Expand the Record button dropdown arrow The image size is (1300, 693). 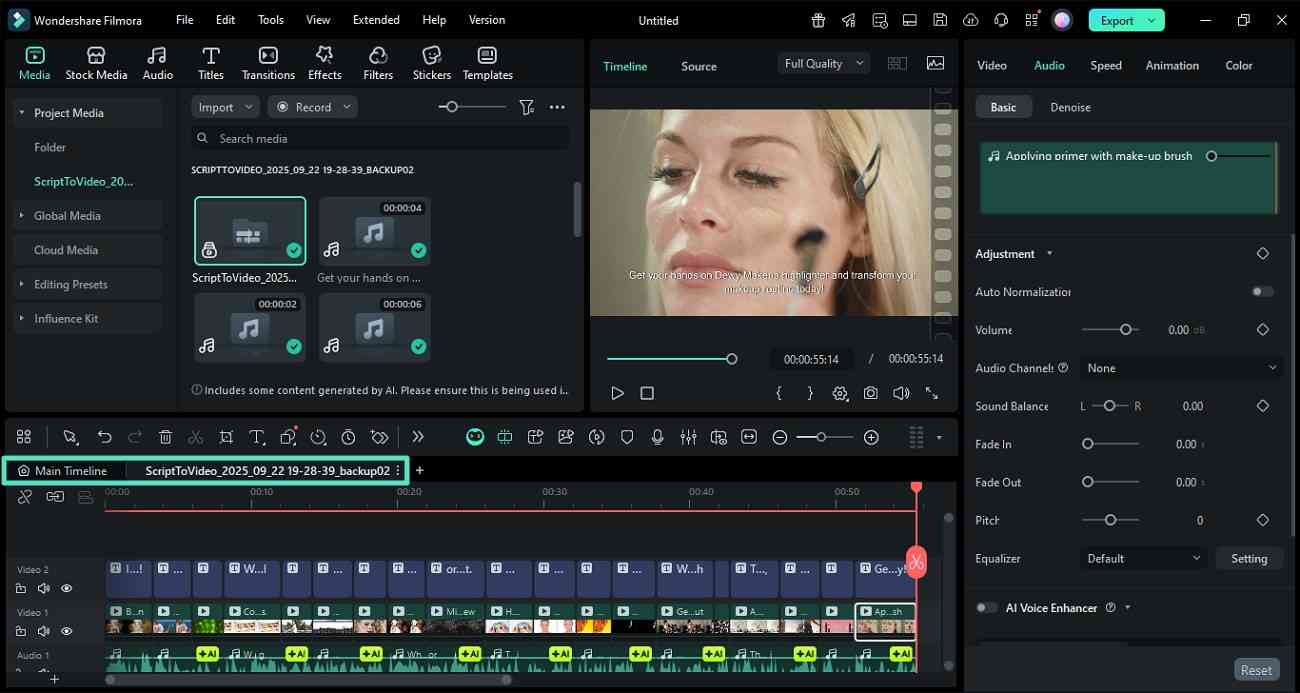click(346, 106)
